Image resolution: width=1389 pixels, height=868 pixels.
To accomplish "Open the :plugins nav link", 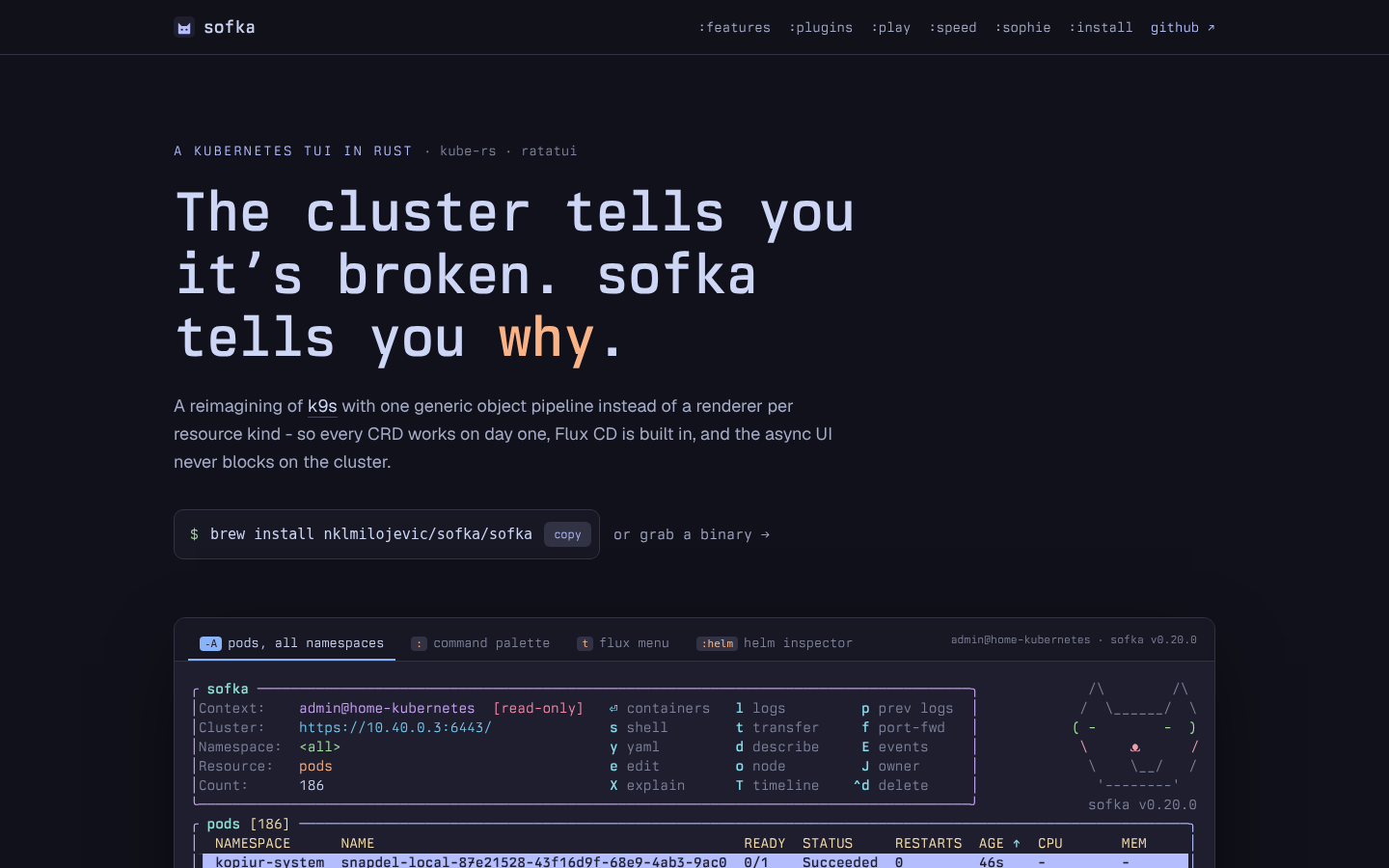I will [821, 27].
